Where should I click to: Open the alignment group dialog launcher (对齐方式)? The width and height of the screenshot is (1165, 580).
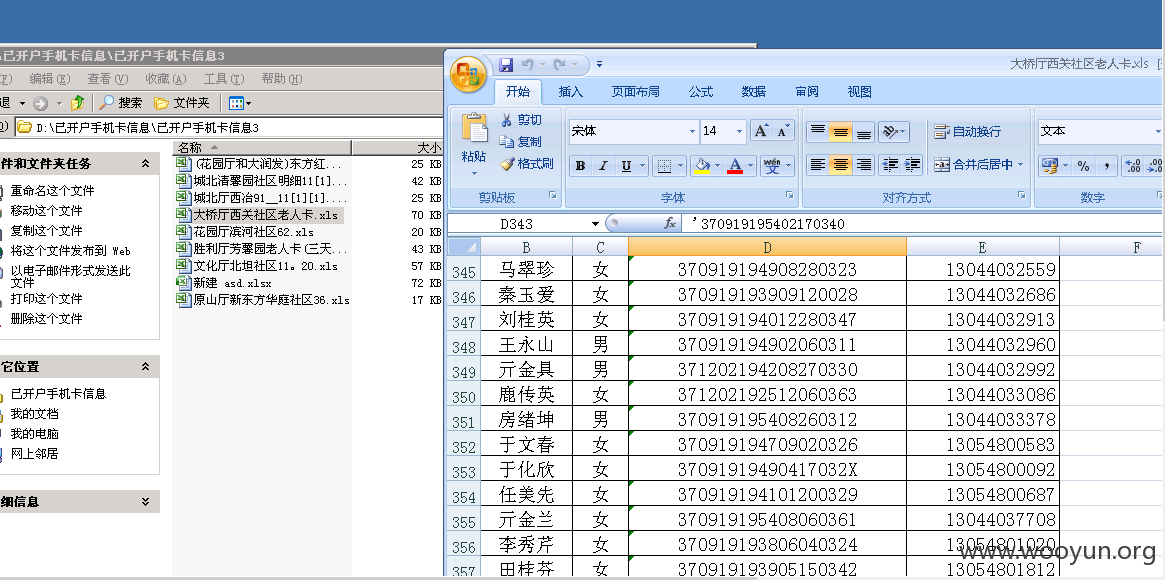coord(1023,195)
